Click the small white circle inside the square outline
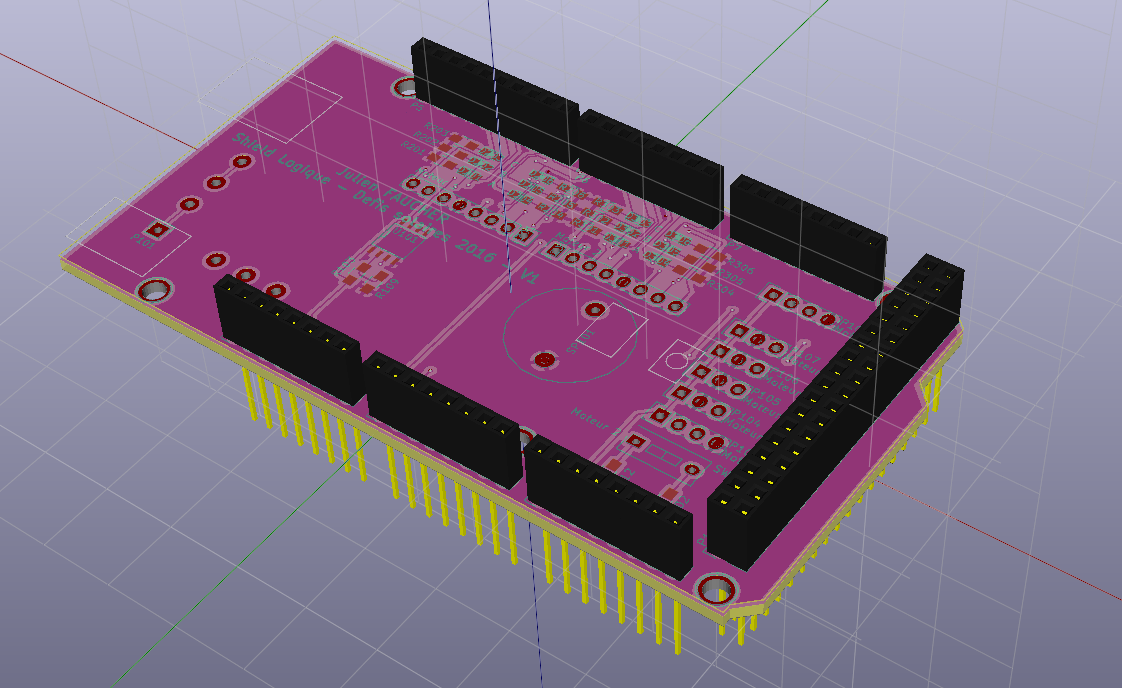Image resolution: width=1122 pixels, height=688 pixels. (678, 360)
